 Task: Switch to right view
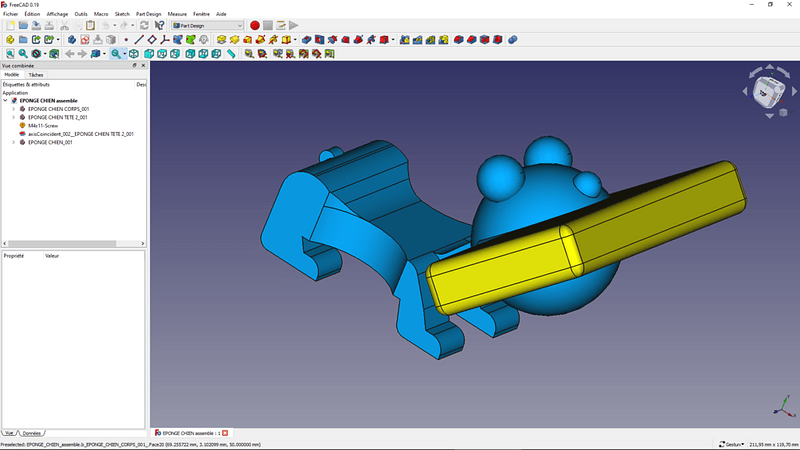click(x=175, y=54)
